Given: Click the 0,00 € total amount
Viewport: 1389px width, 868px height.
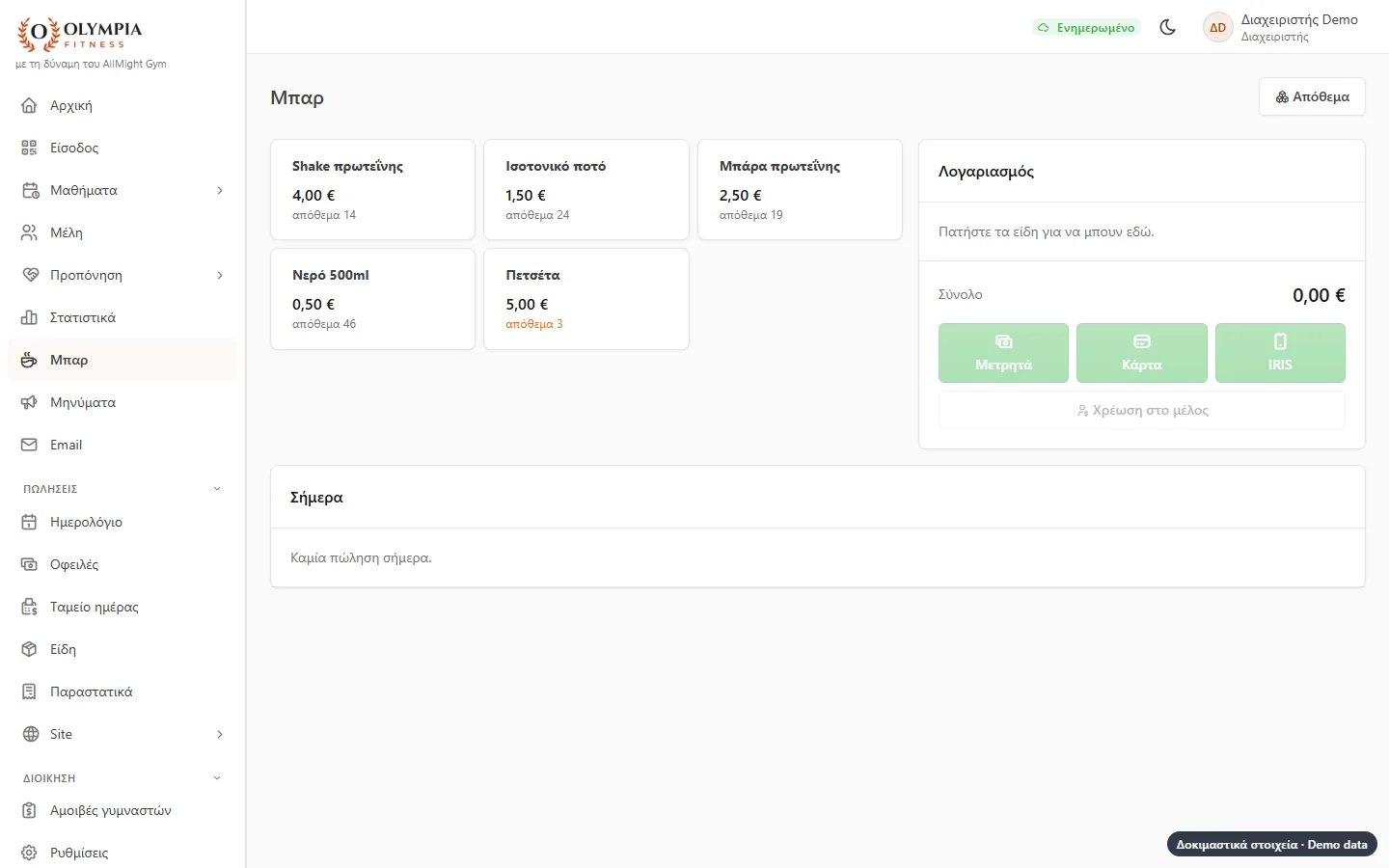Looking at the screenshot, I should (1319, 295).
